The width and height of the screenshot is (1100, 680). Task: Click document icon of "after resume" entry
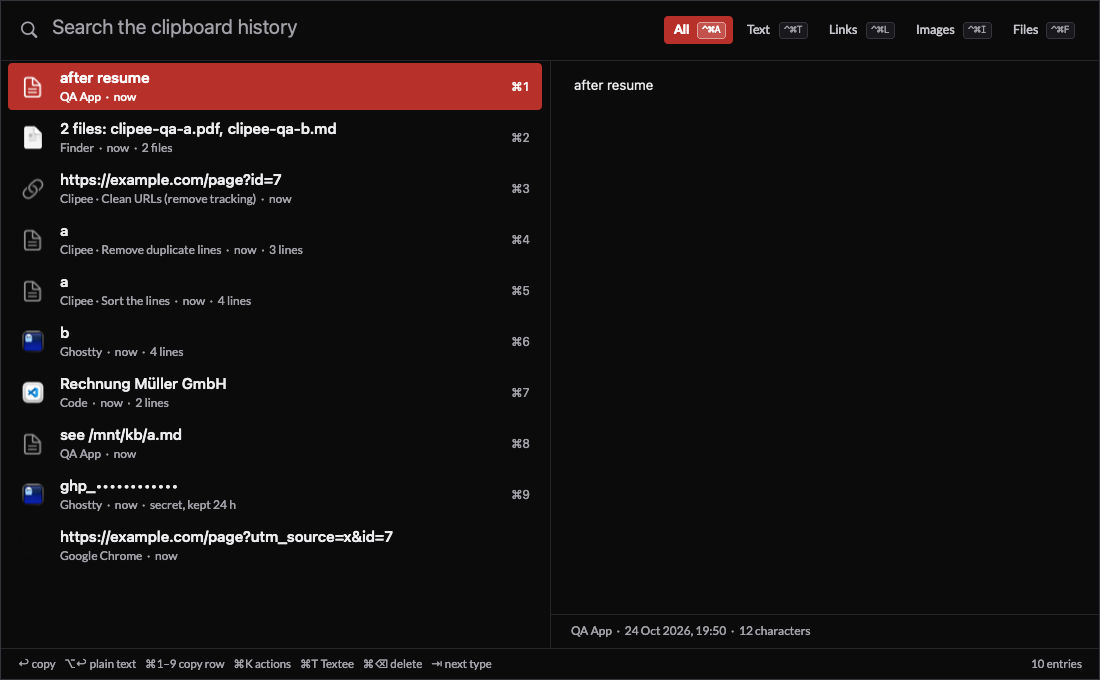(x=32, y=87)
